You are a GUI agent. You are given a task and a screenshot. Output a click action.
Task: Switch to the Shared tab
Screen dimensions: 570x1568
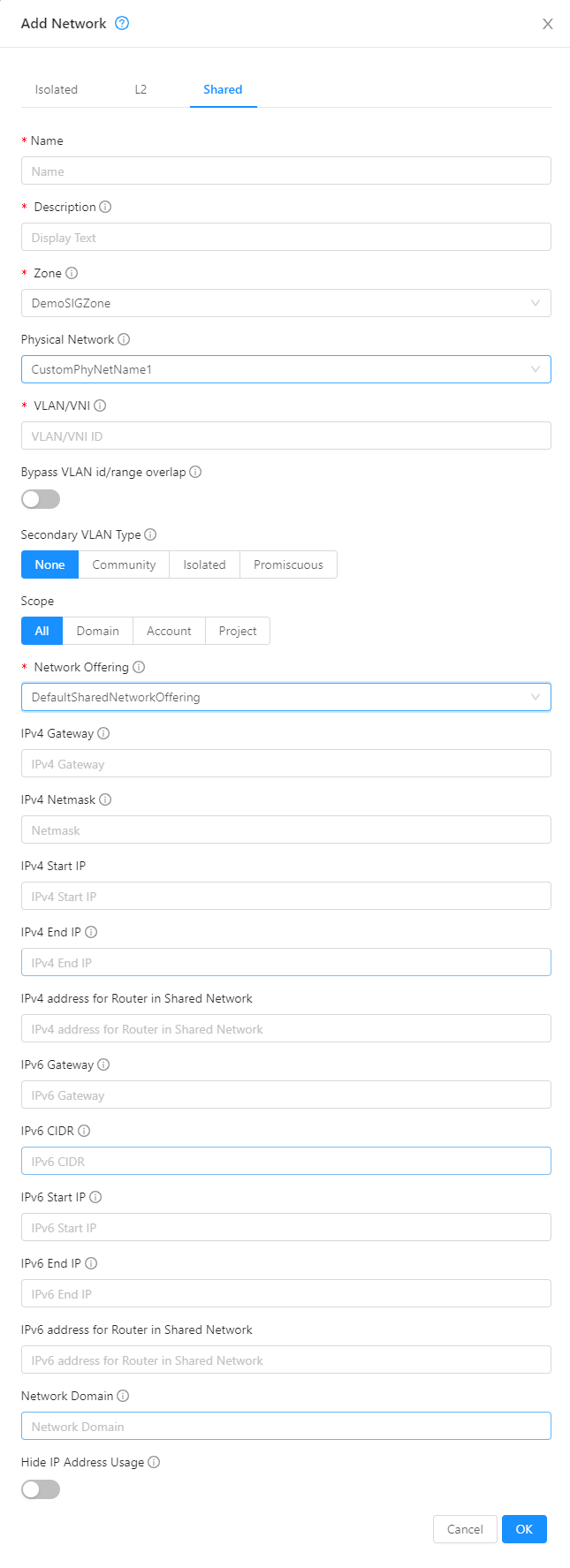pyautogui.click(x=223, y=89)
